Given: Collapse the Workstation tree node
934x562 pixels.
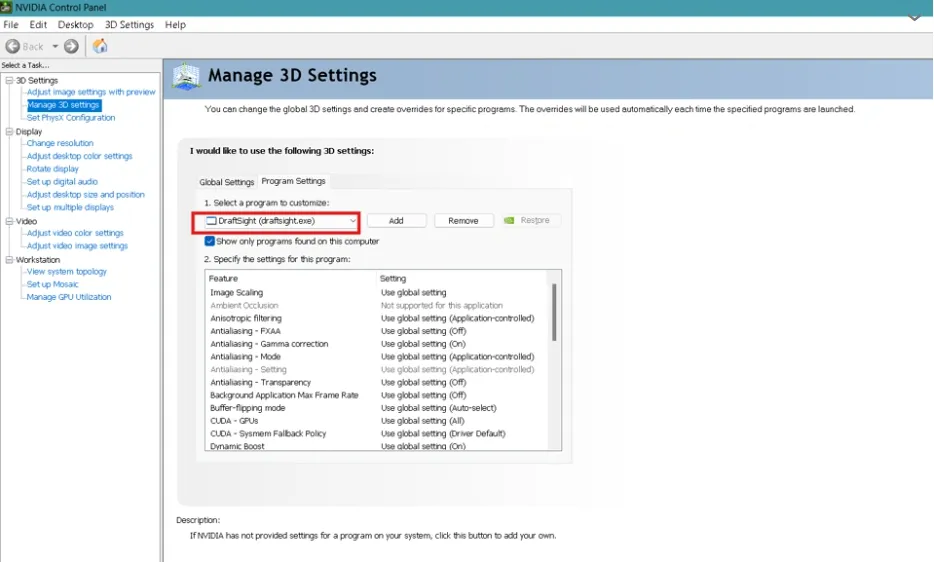Looking at the screenshot, I should pos(9,260).
